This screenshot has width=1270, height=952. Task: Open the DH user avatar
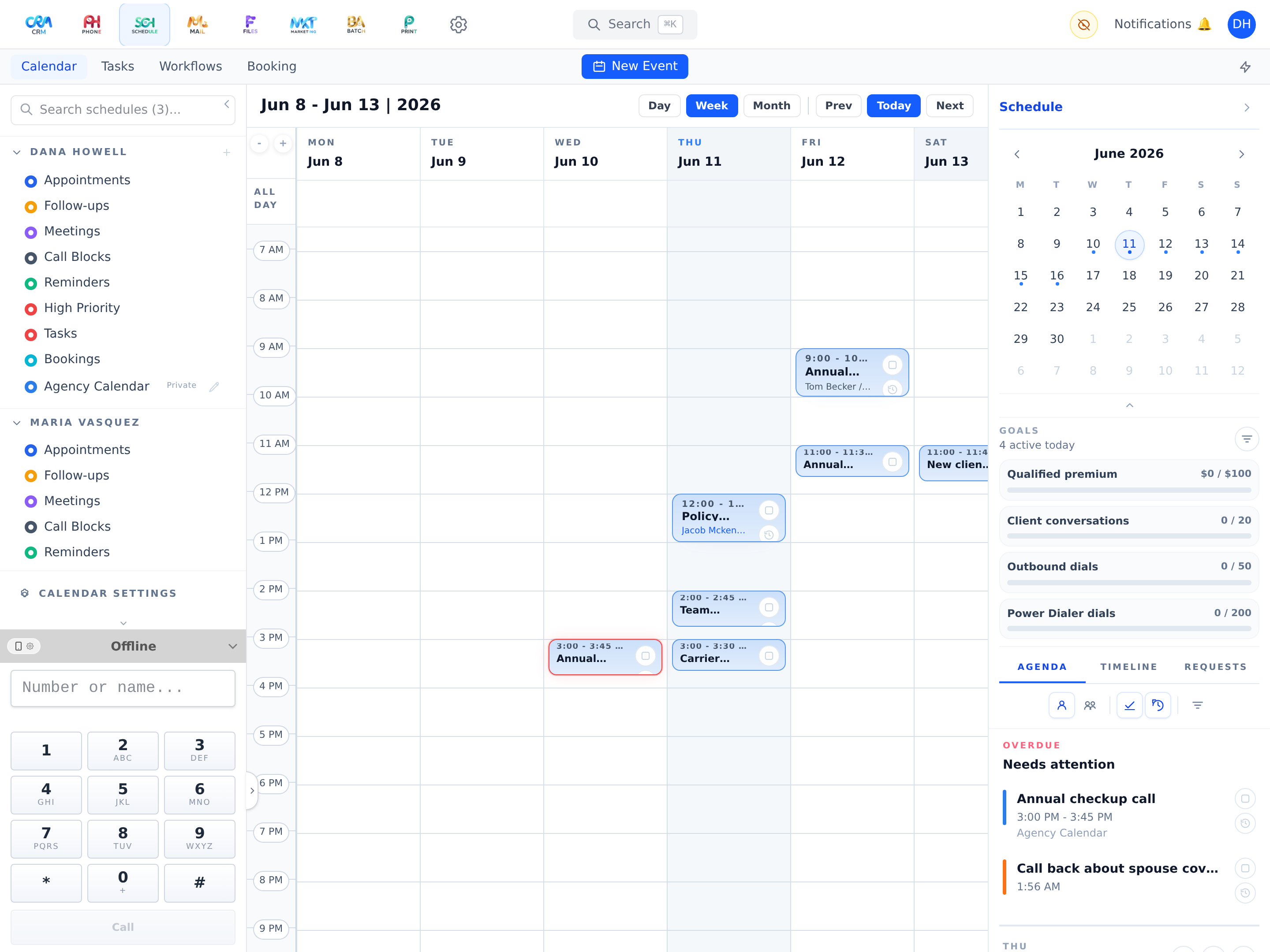click(1241, 25)
